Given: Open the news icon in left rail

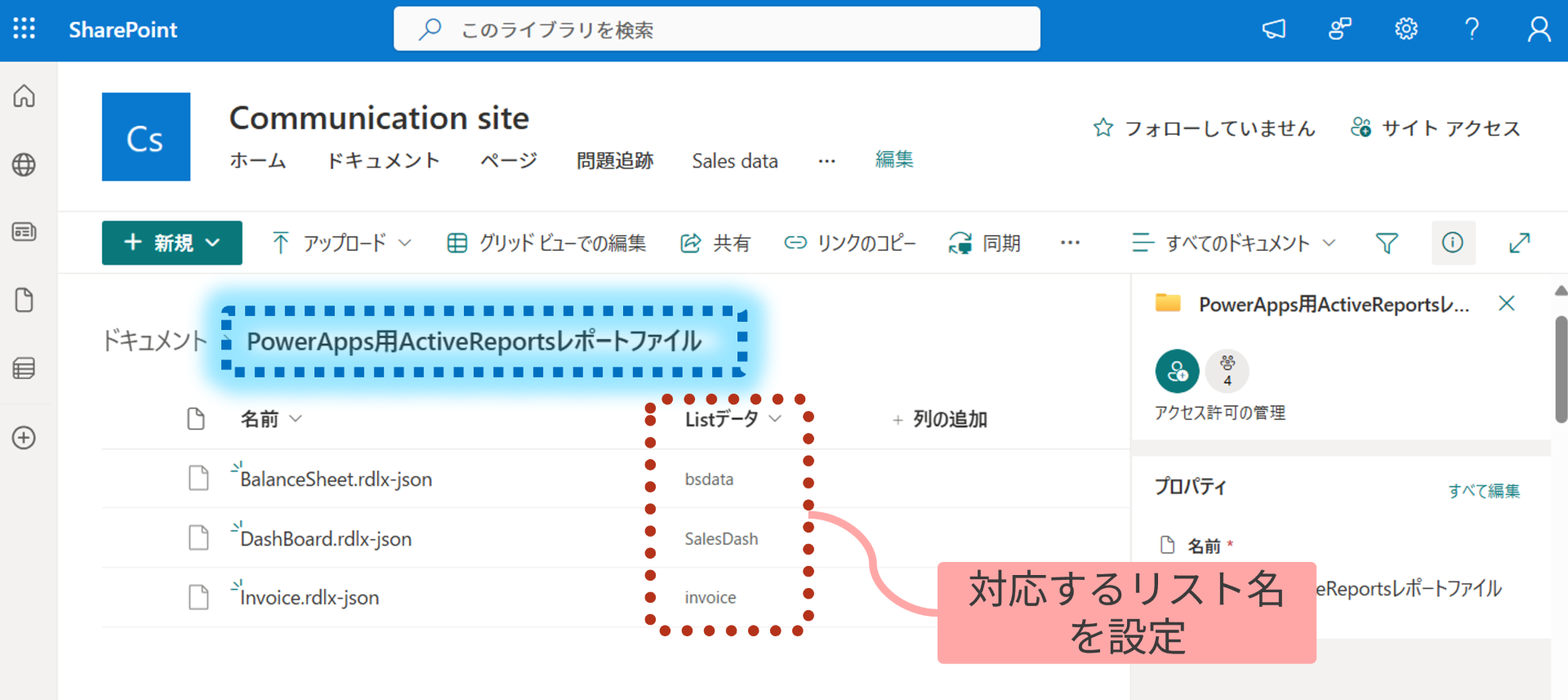Looking at the screenshot, I should point(24,232).
